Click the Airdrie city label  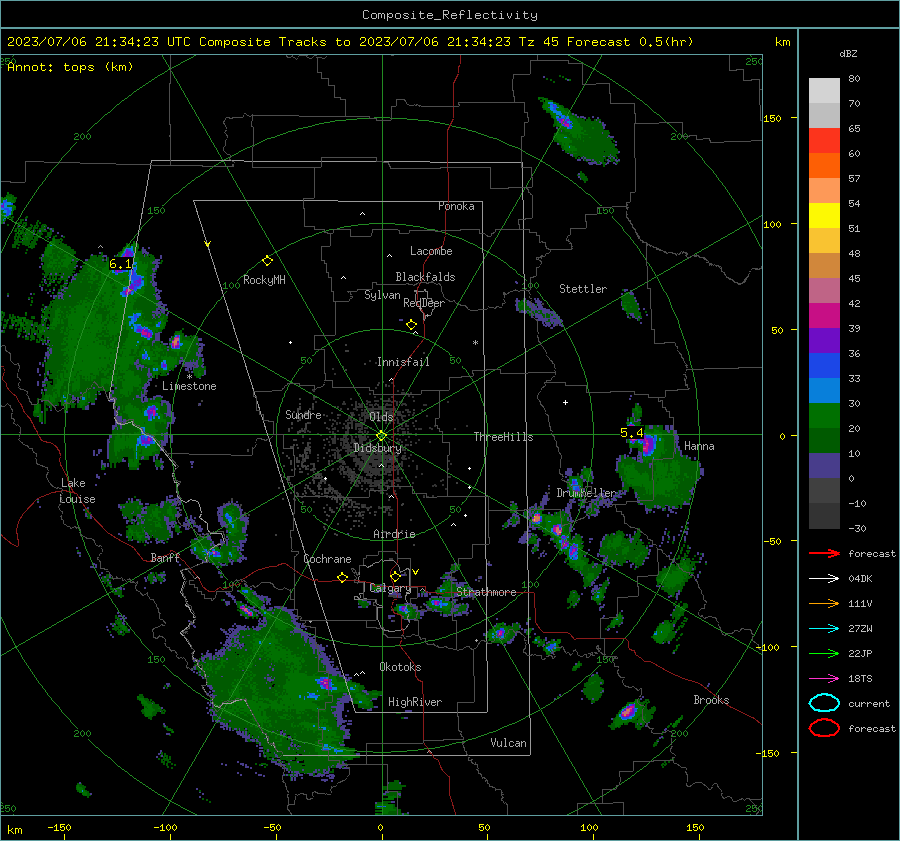394,534
